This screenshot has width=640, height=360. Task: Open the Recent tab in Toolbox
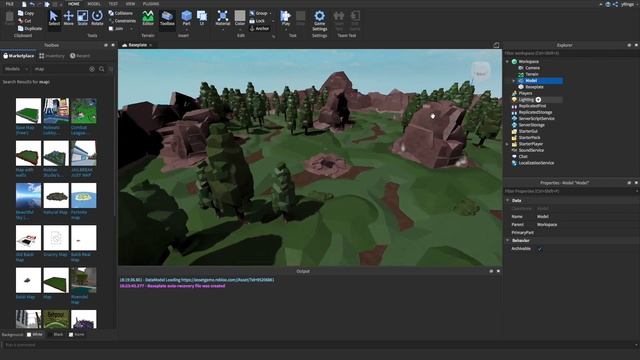[x=80, y=56]
